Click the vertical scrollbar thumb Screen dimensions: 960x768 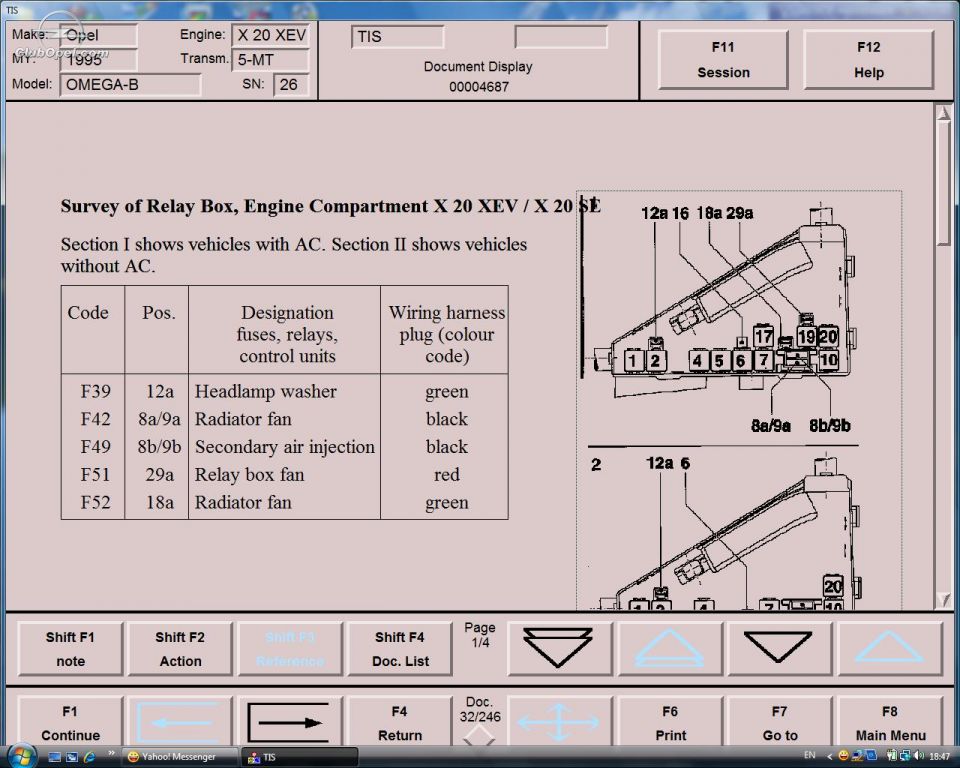943,184
